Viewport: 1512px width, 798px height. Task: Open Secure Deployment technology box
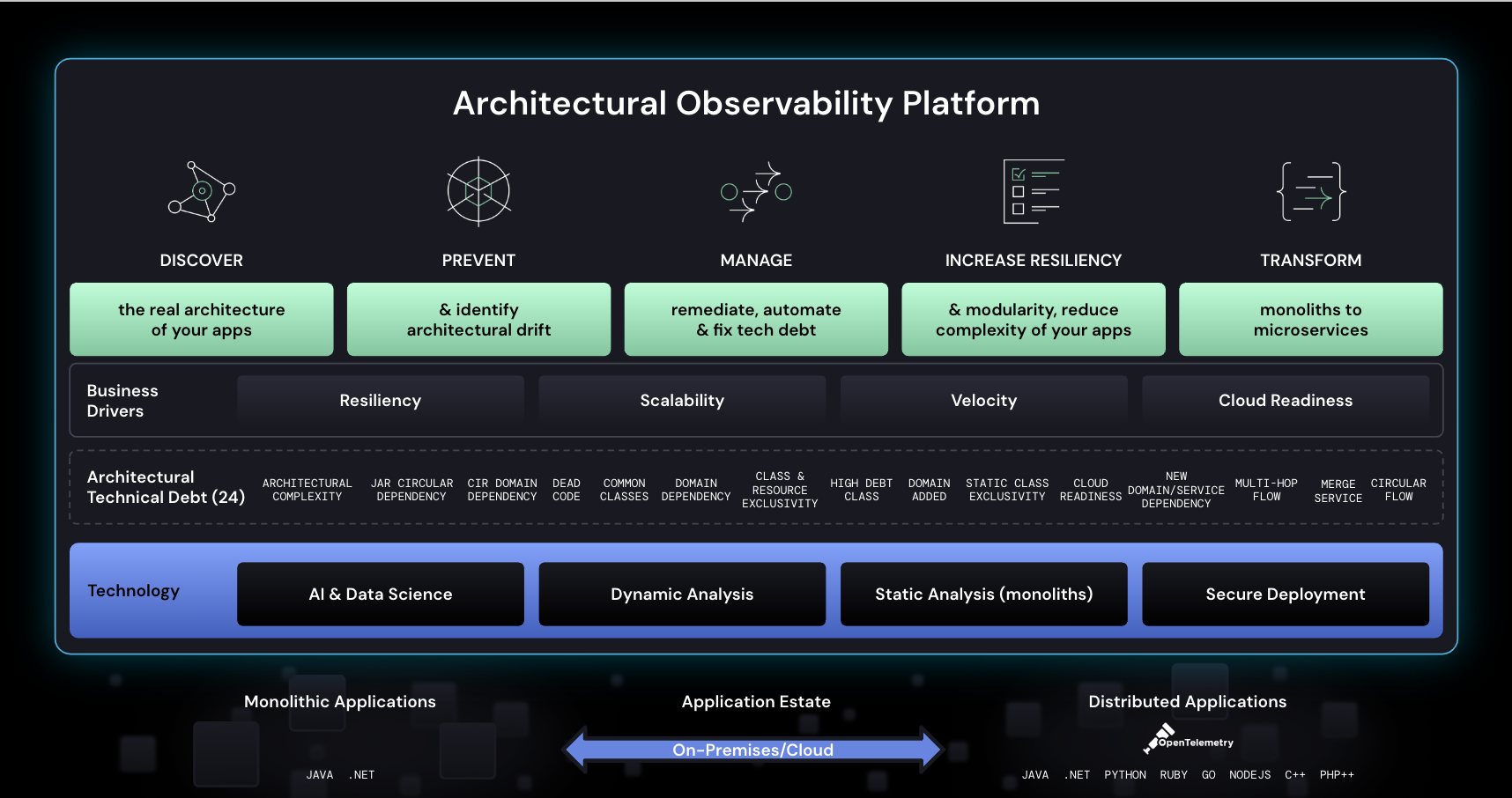point(1286,595)
